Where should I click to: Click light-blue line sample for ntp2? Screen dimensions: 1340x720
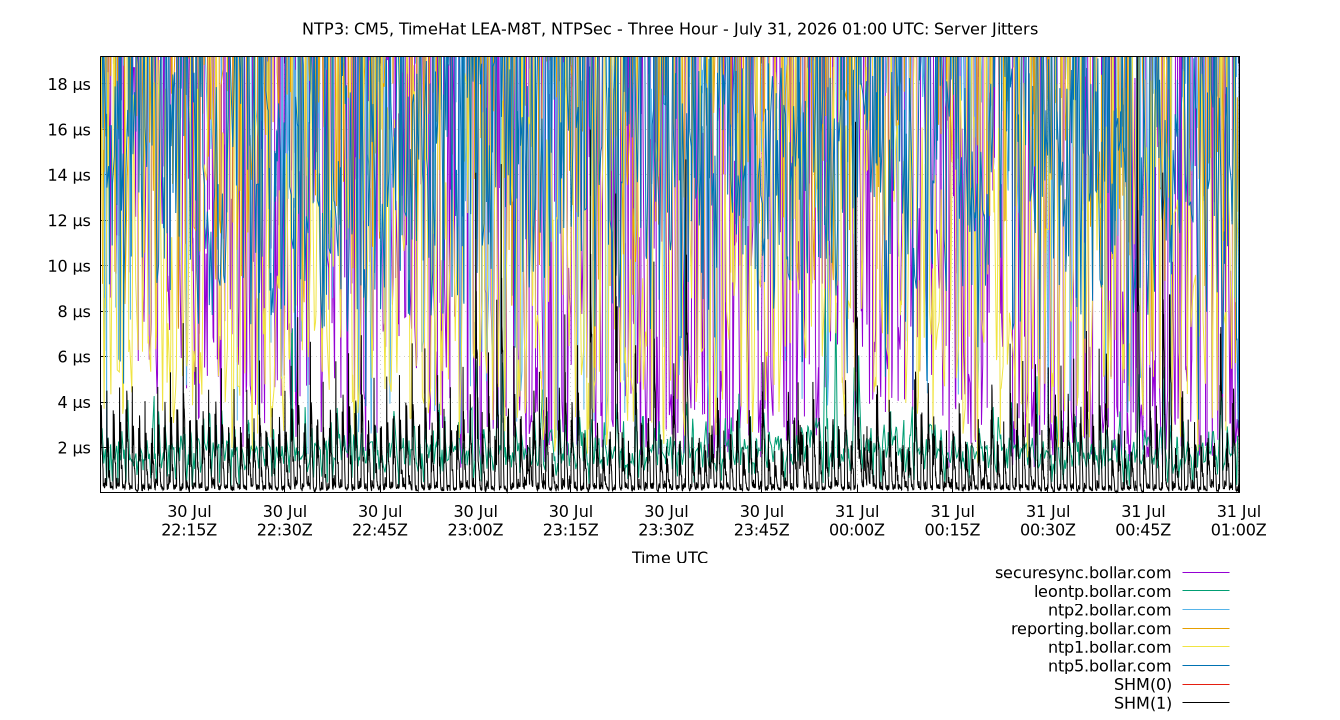pyautogui.click(x=1206, y=610)
